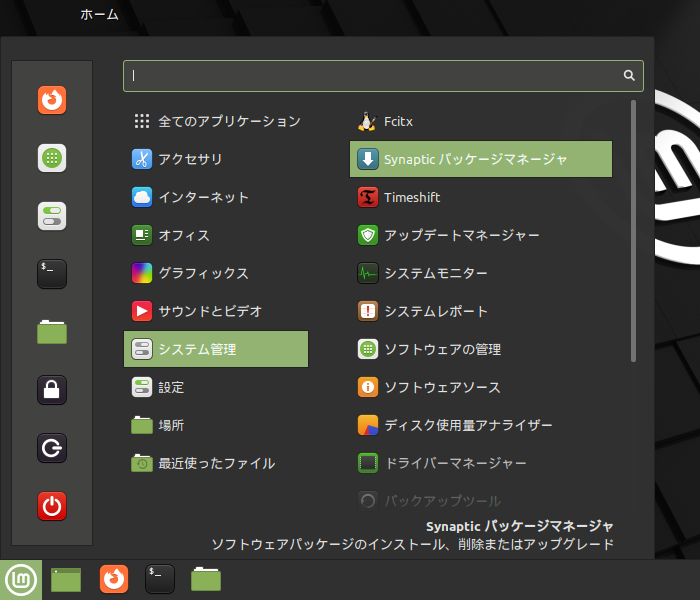Viewport: 700px width, 600px height.
Task: Open ディスク使用量アナライザー
Action: [481, 425]
